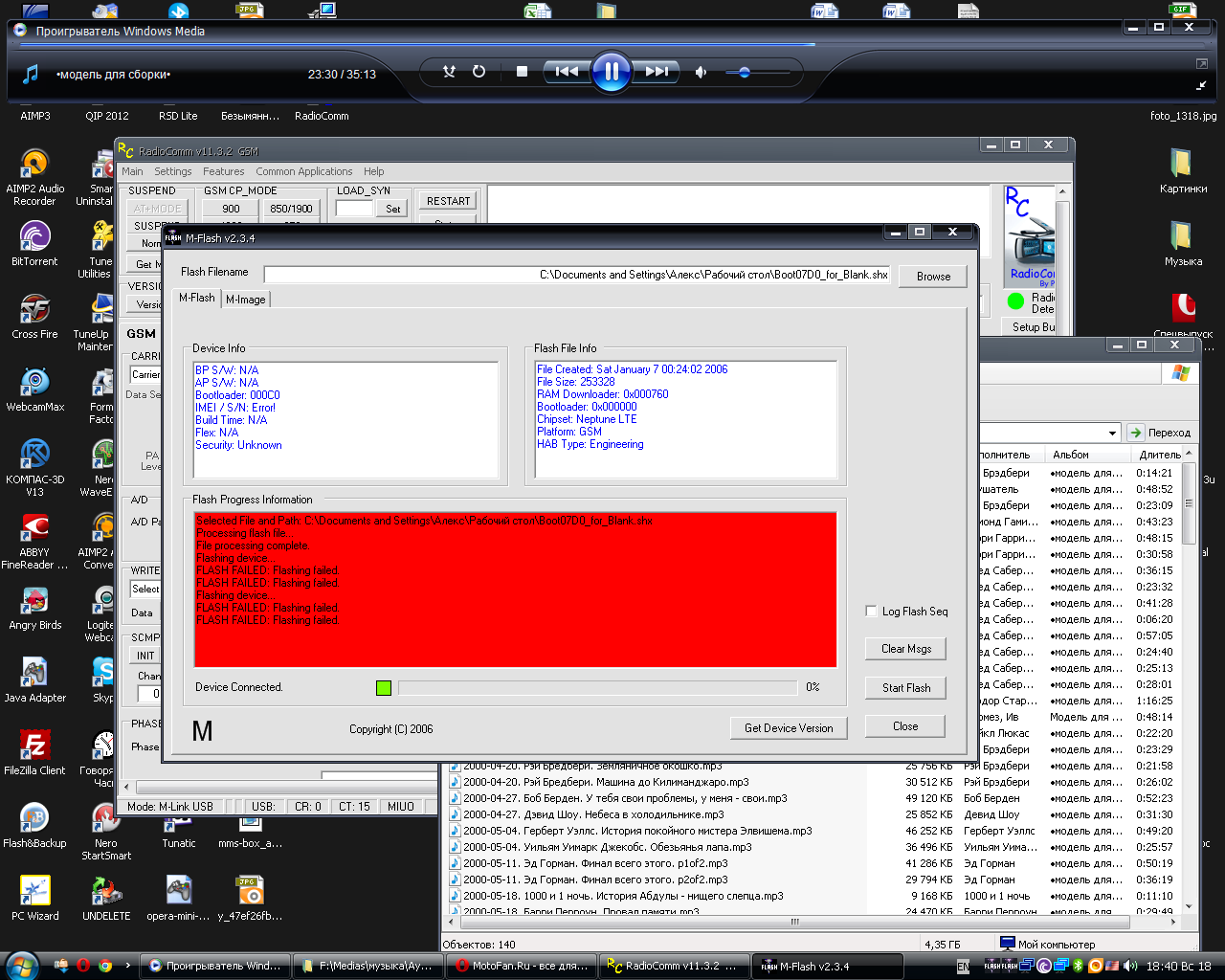Open Chrome from quick launch bar

pos(105,966)
